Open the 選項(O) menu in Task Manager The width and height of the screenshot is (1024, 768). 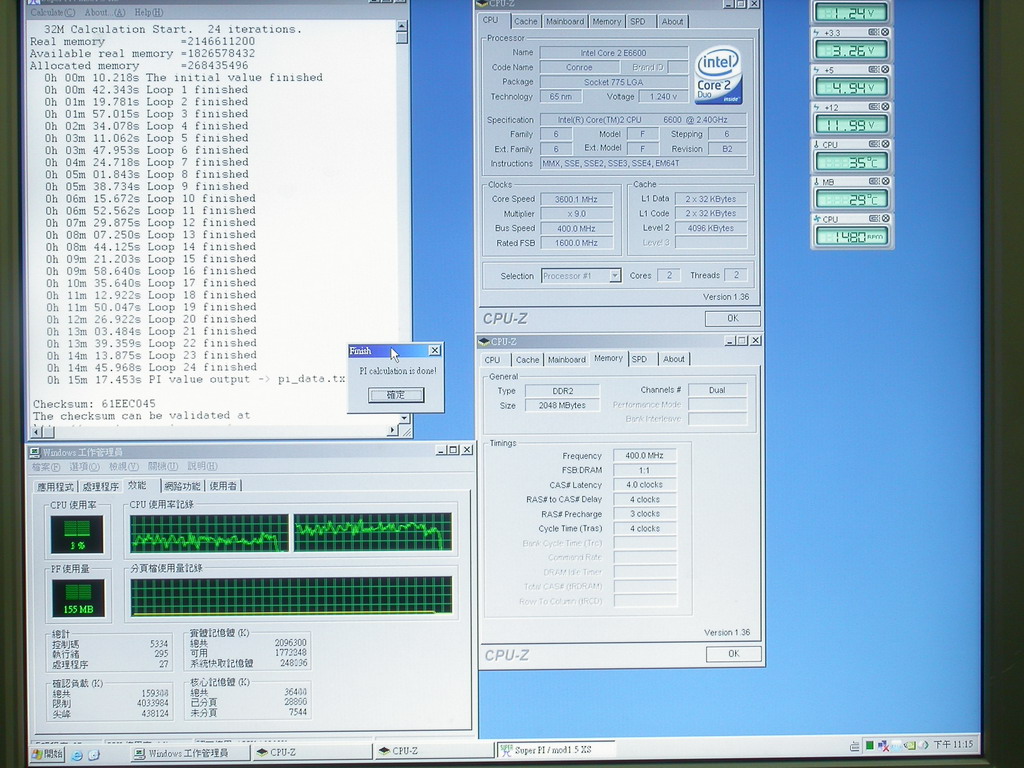84,467
